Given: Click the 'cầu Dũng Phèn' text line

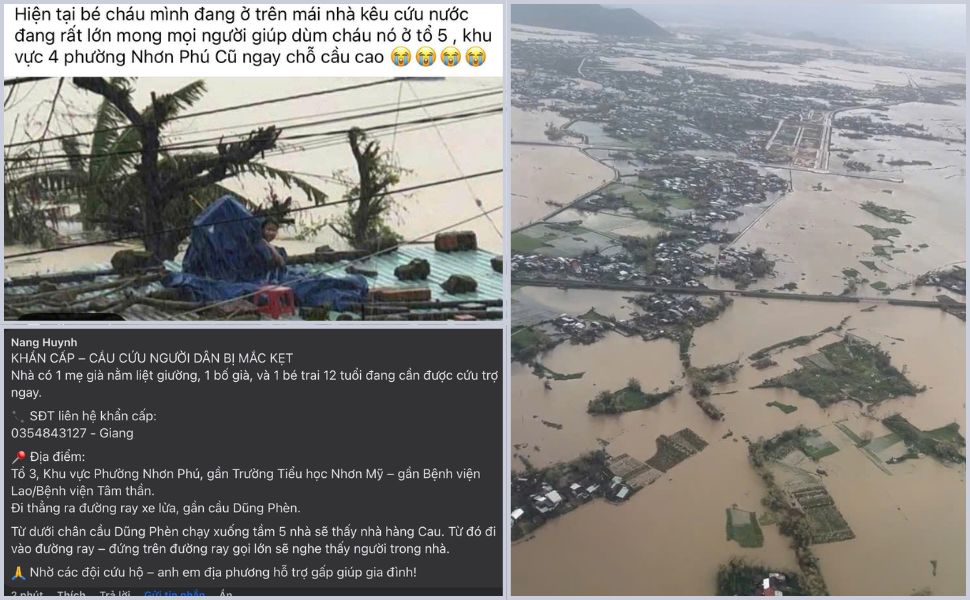Looking at the screenshot, I should tap(155, 508).
